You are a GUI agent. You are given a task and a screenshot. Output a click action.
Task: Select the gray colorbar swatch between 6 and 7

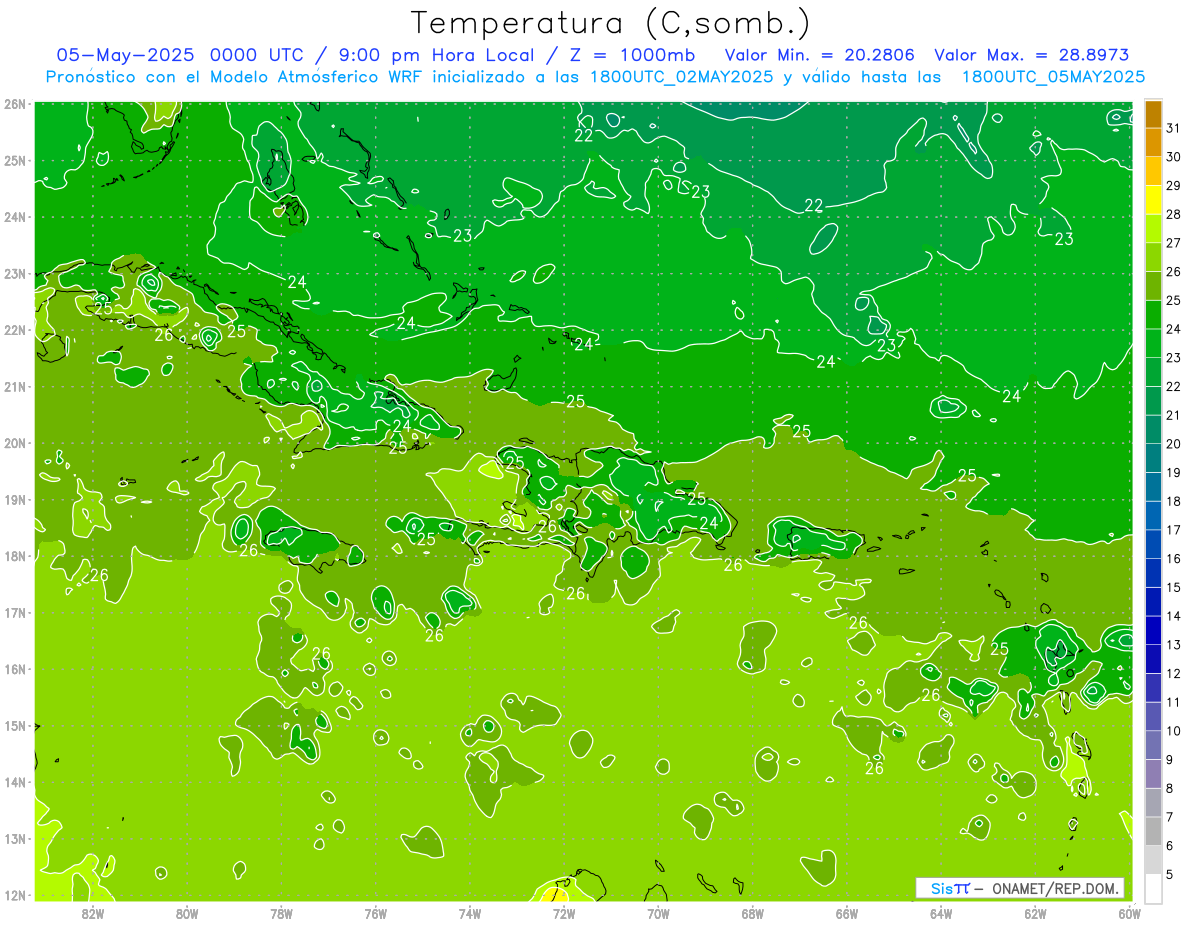coord(1153,831)
